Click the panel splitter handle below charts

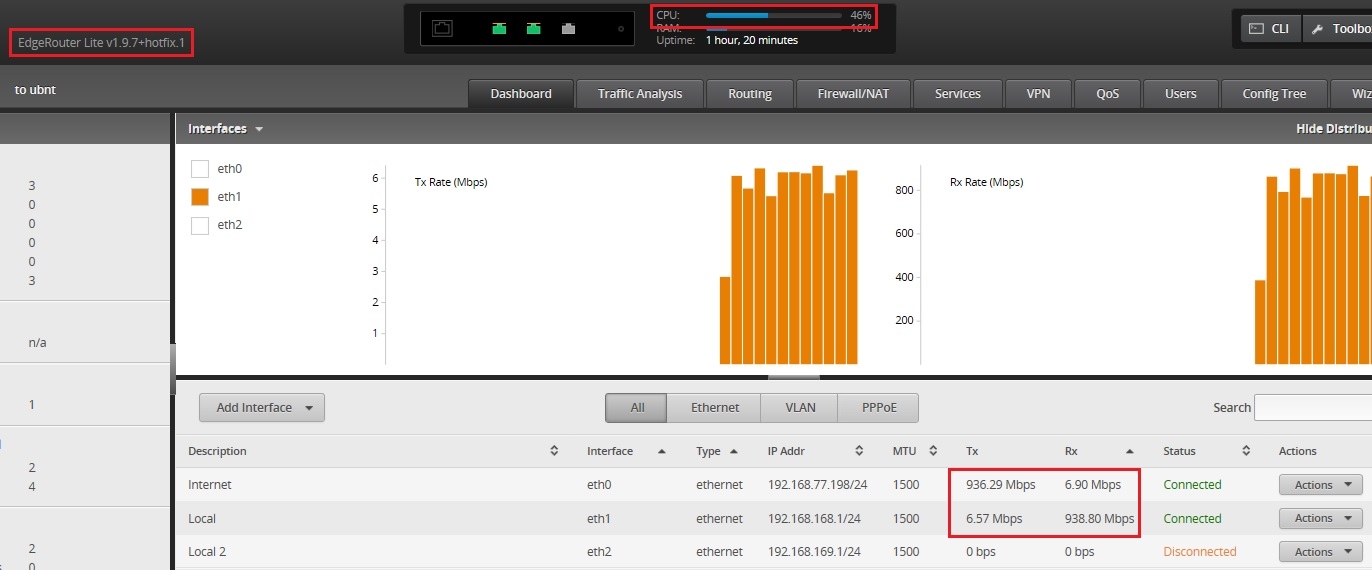point(794,377)
